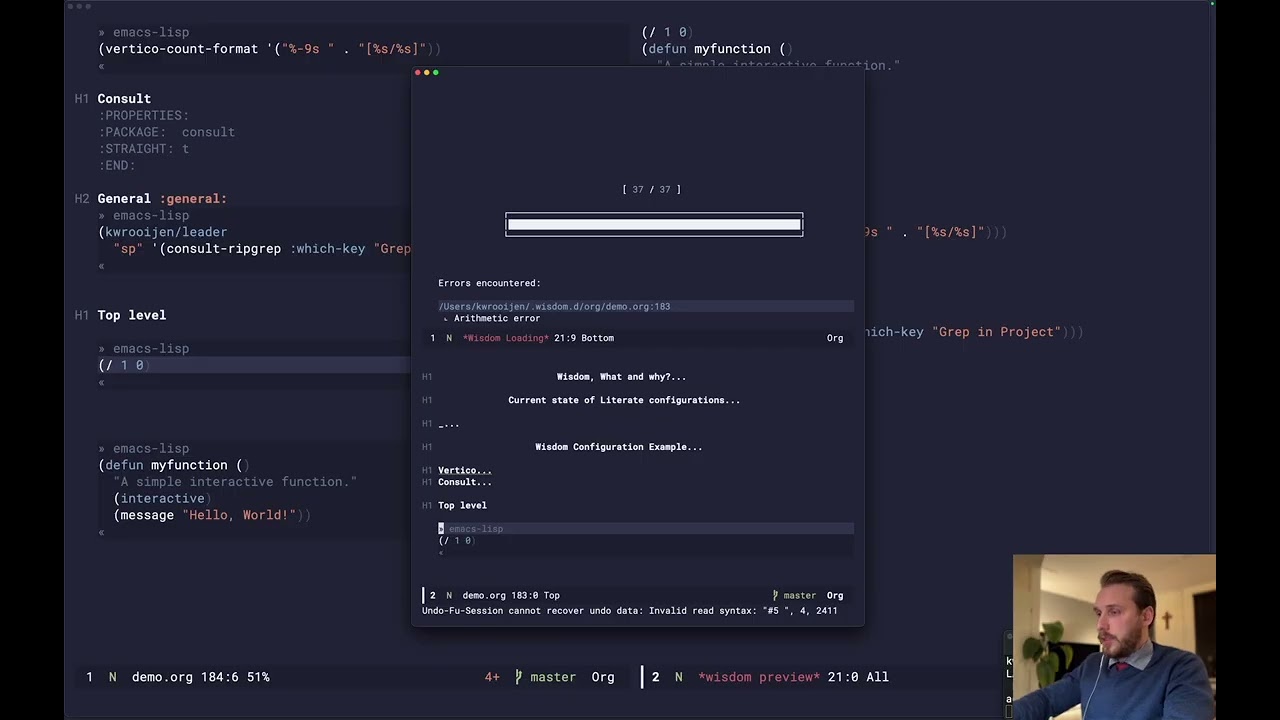
Task: Click the window number 1 in main left modeline
Action: point(89,677)
